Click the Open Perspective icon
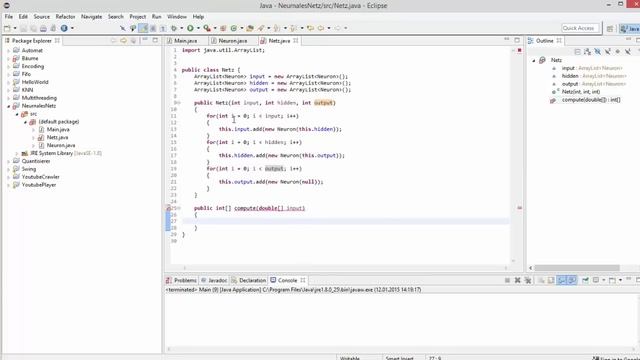The width and height of the screenshot is (640, 360). click(610, 28)
